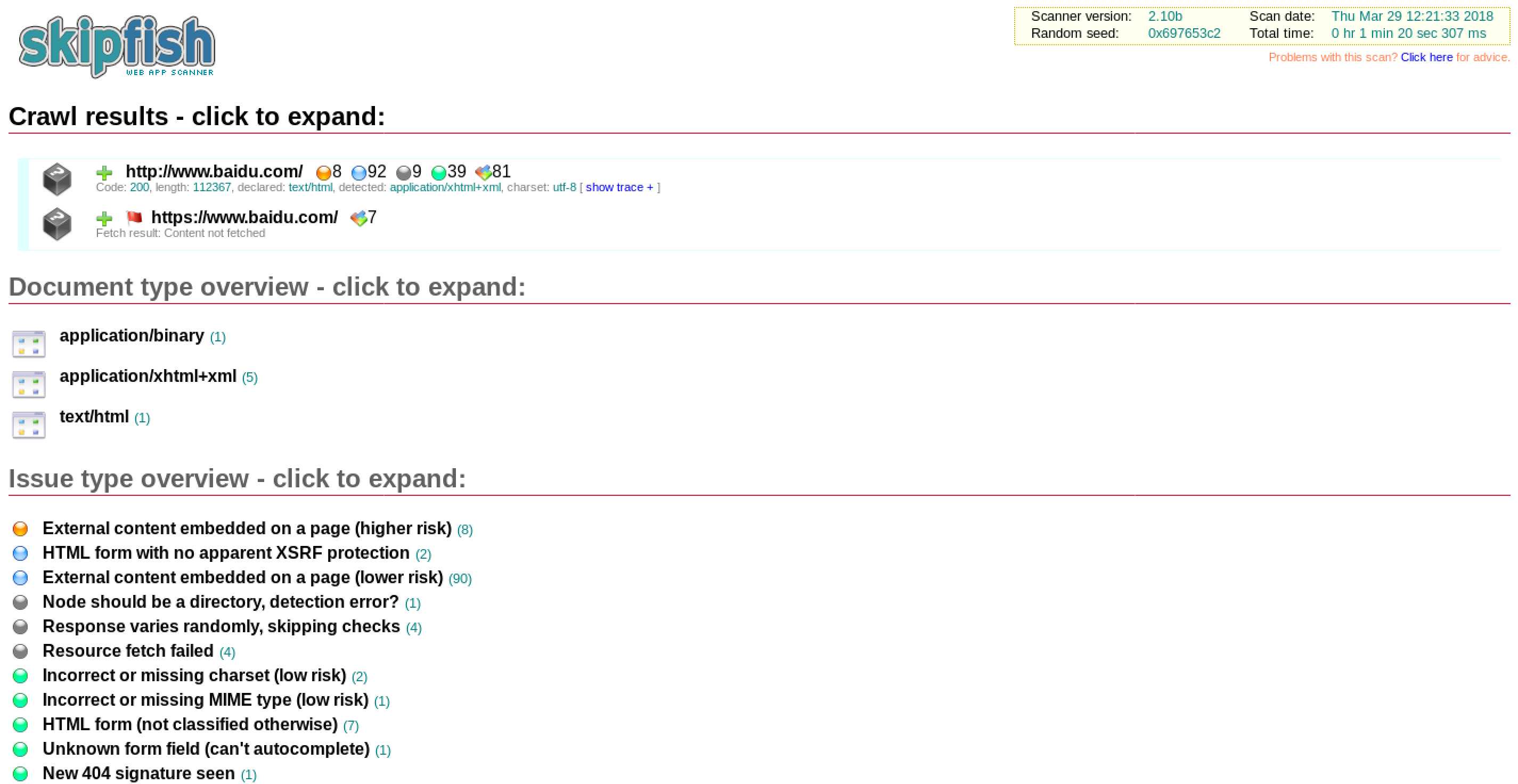
Task: Click the orange high-risk count icon showing 8
Action: click(x=323, y=173)
